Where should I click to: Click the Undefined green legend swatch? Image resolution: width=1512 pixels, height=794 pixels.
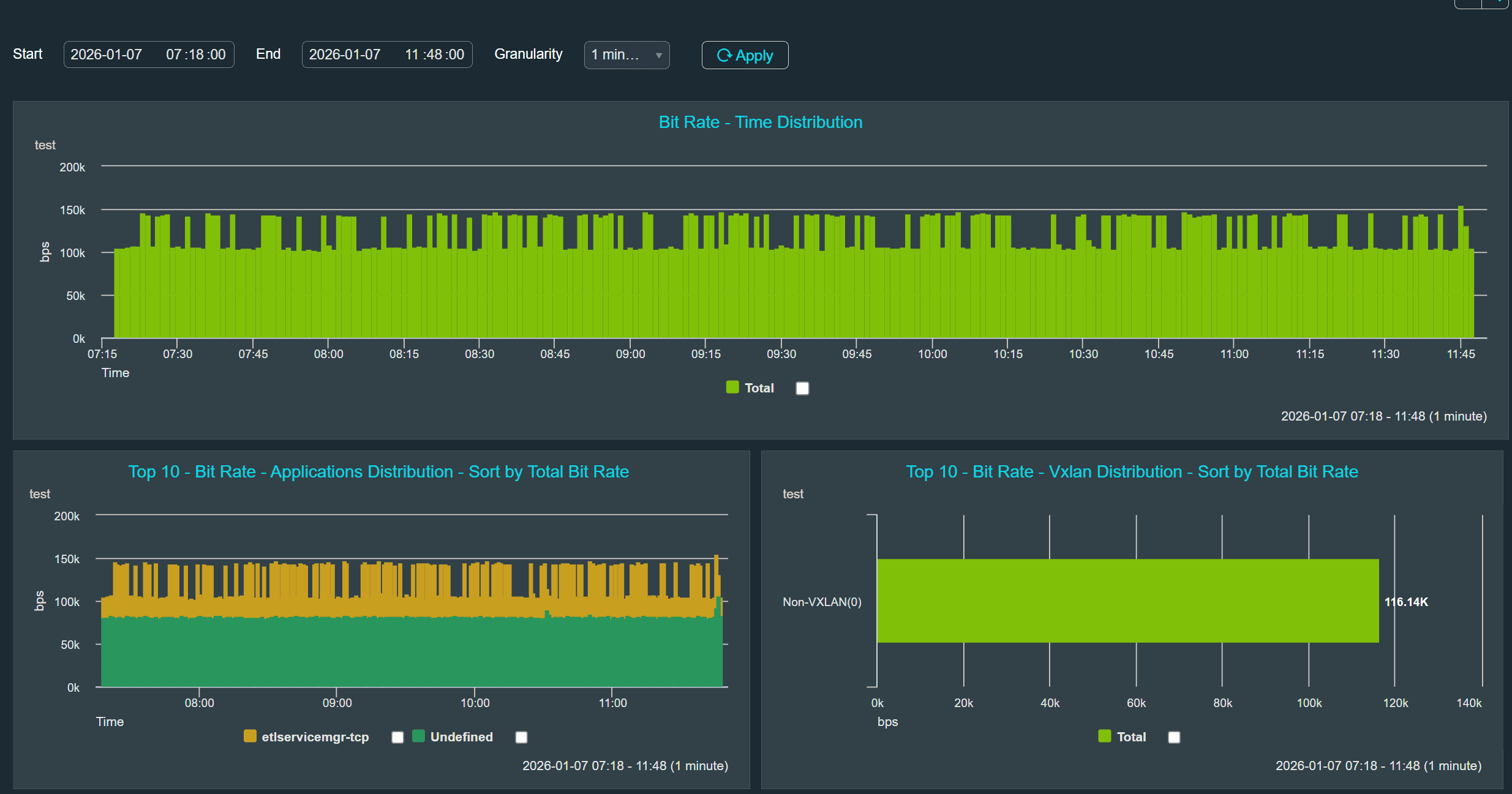click(419, 736)
